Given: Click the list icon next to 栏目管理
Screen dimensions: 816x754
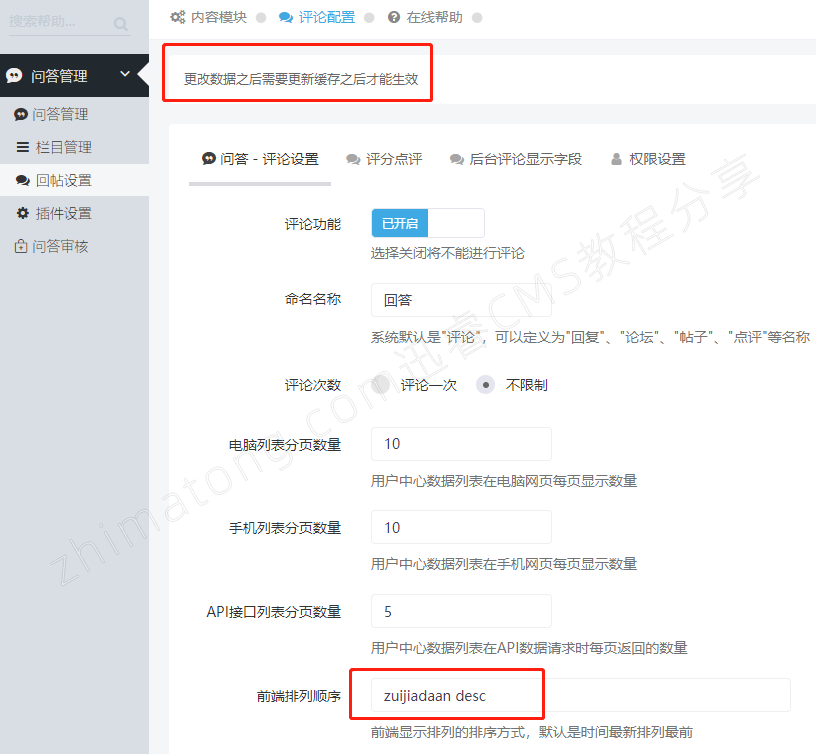Looking at the screenshot, I should tap(22, 147).
